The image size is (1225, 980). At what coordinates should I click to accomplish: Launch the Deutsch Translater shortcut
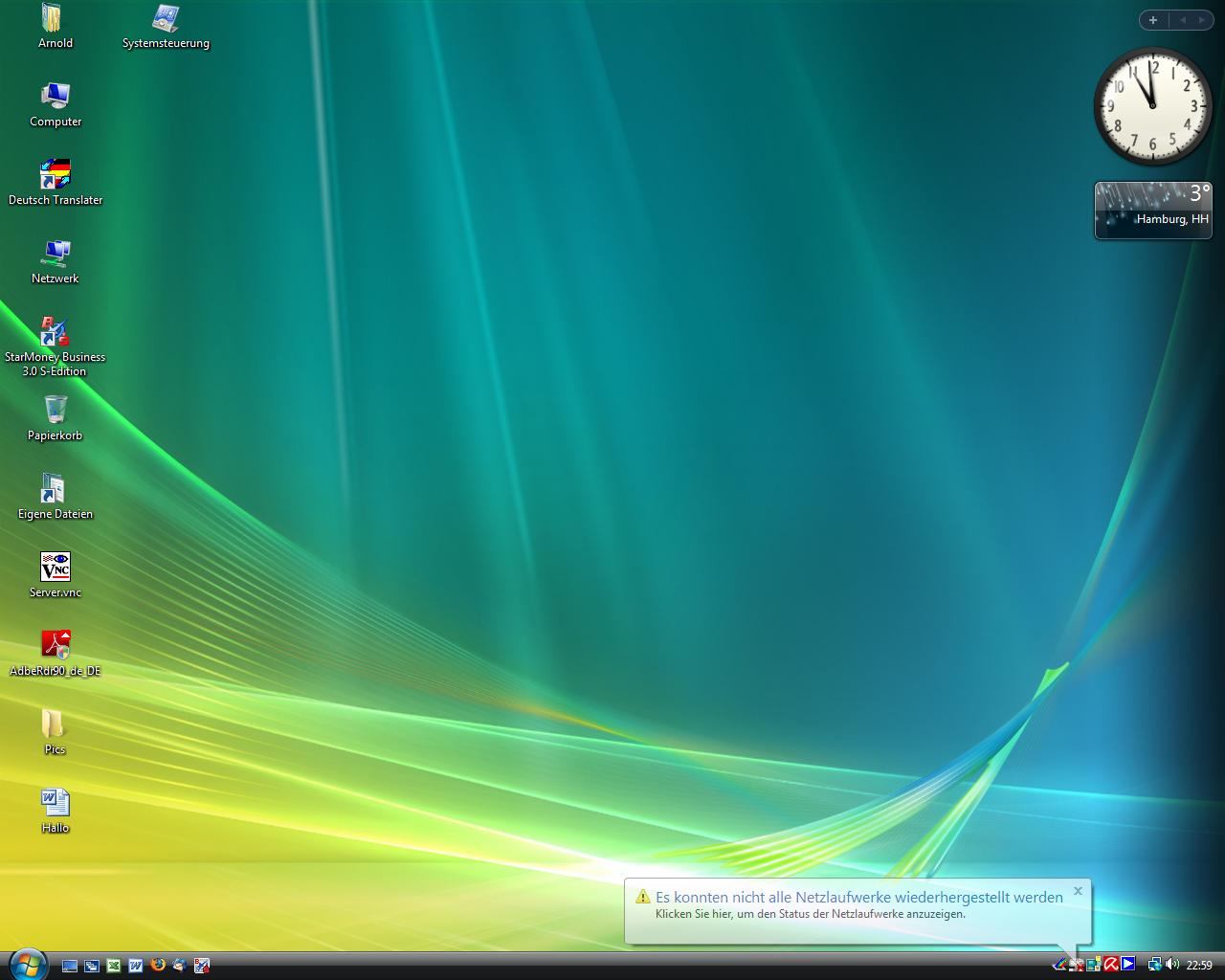pyautogui.click(x=56, y=184)
